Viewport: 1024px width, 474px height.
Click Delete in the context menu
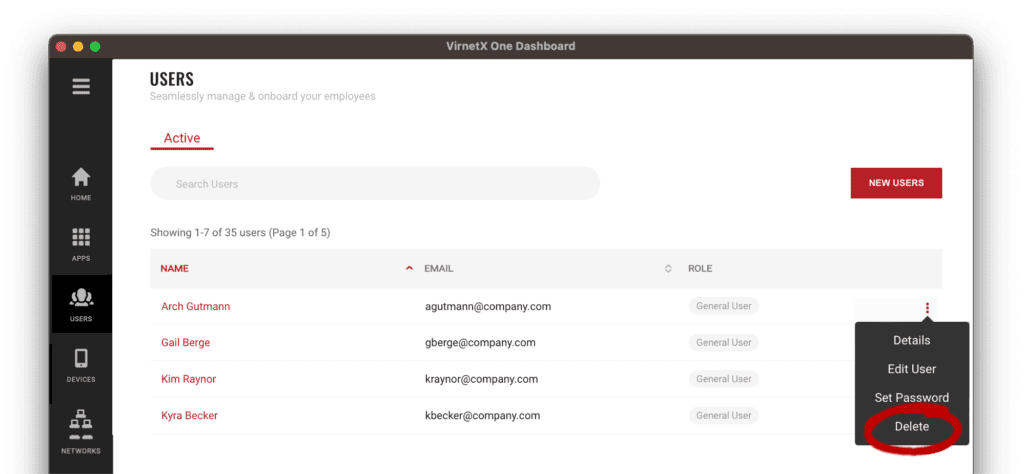pos(911,427)
